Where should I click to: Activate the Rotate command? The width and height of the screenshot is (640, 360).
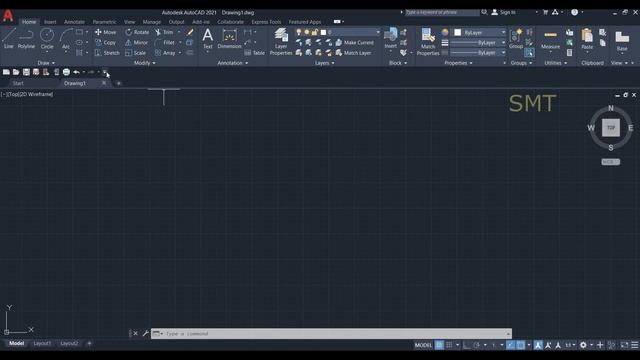coord(137,32)
